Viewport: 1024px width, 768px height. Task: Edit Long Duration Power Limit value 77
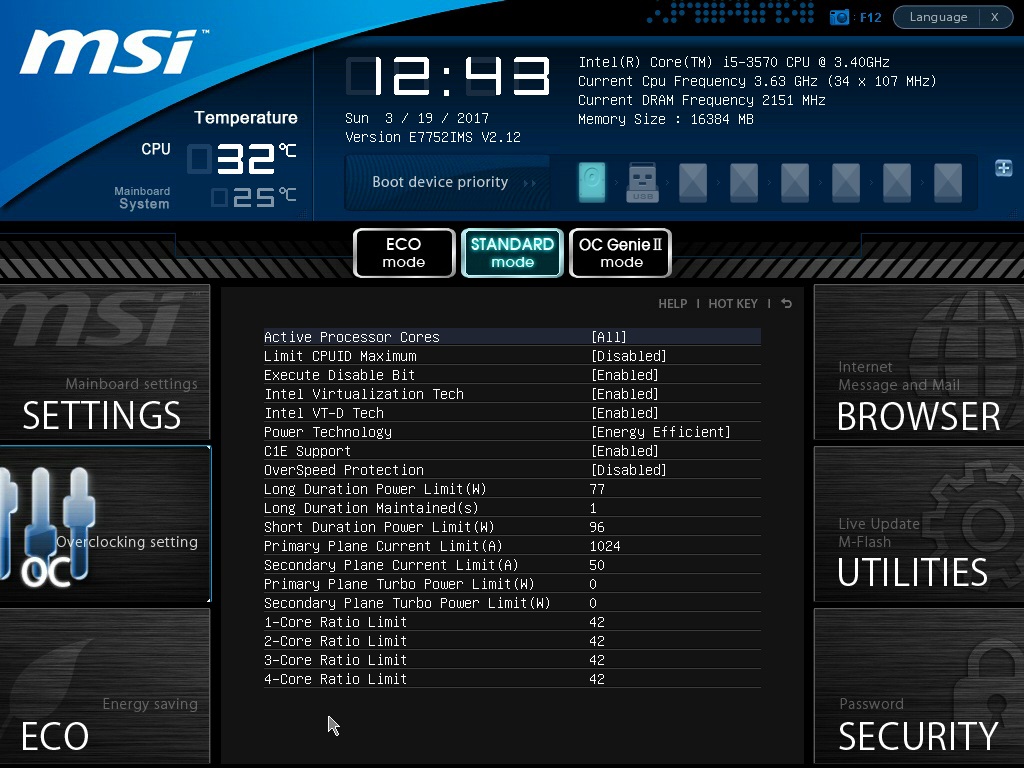point(597,489)
